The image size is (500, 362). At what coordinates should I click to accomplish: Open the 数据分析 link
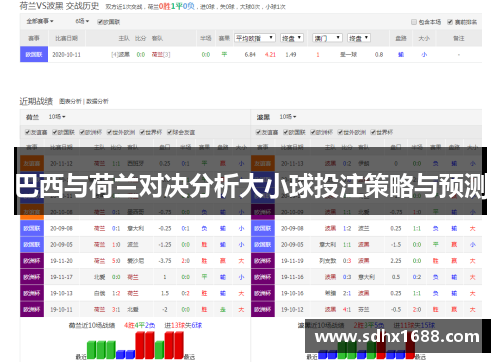[x=97, y=101]
